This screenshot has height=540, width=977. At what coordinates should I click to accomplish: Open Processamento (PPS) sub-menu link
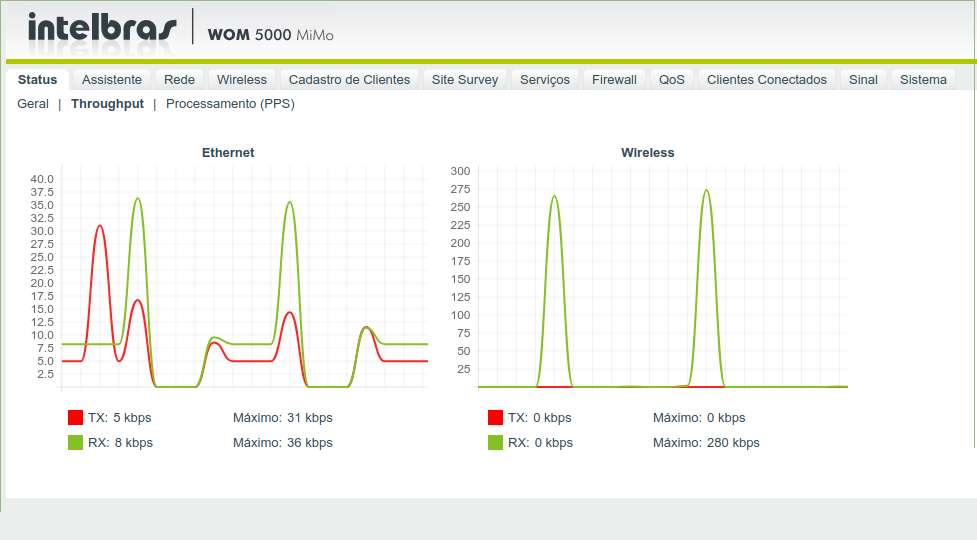tap(230, 104)
